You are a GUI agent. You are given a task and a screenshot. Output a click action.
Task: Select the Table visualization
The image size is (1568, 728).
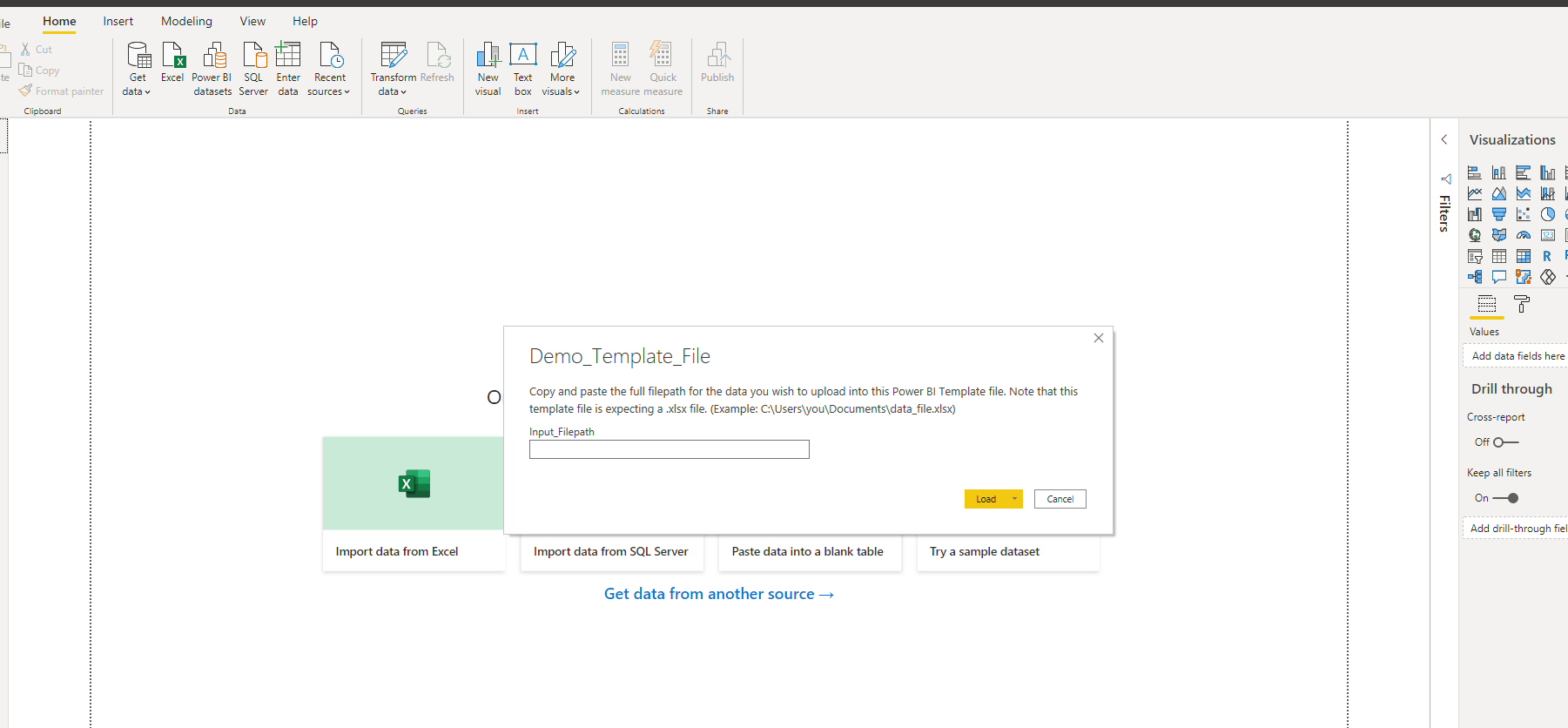(1499, 256)
